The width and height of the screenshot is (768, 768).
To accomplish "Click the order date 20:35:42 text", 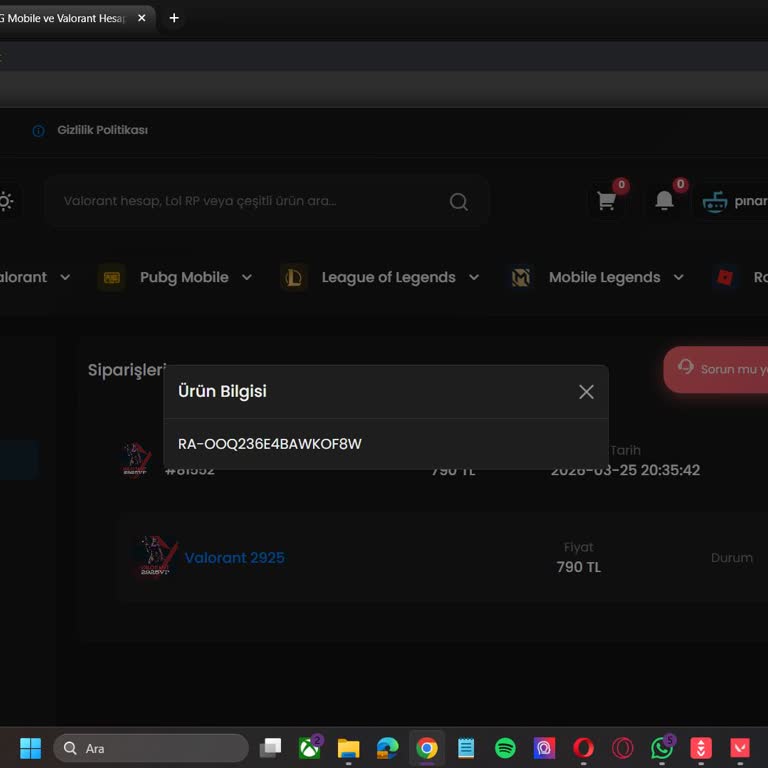I will click(625, 470).
